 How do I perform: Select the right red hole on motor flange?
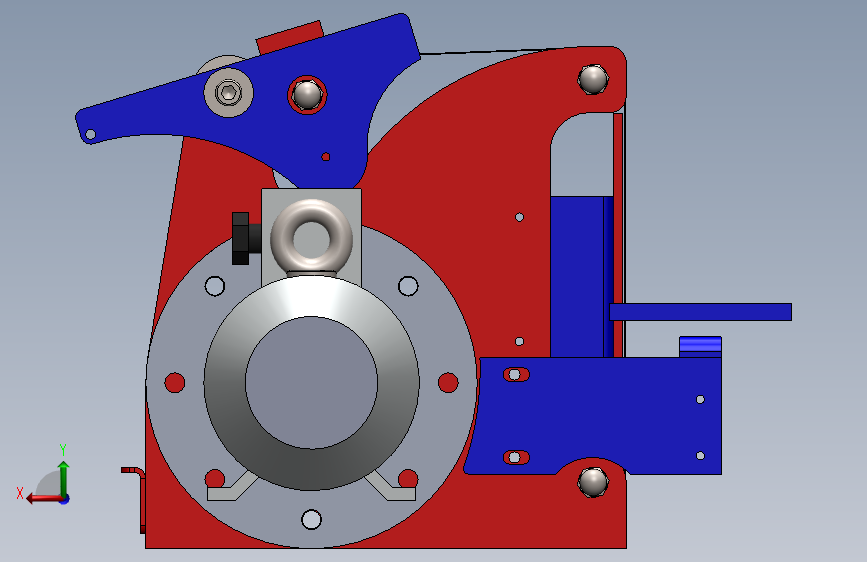(x=448, y=383)
